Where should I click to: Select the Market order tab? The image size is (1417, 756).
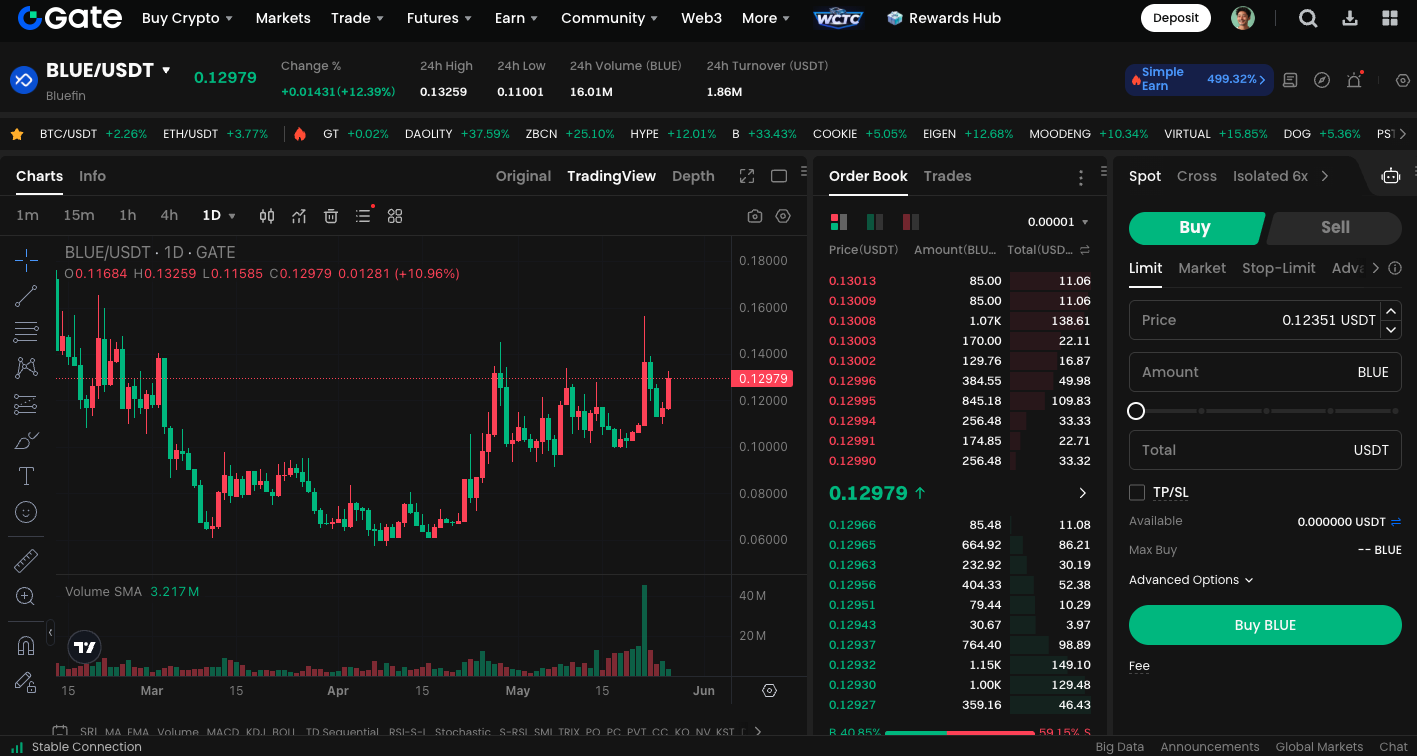[x=1202, y=268]
